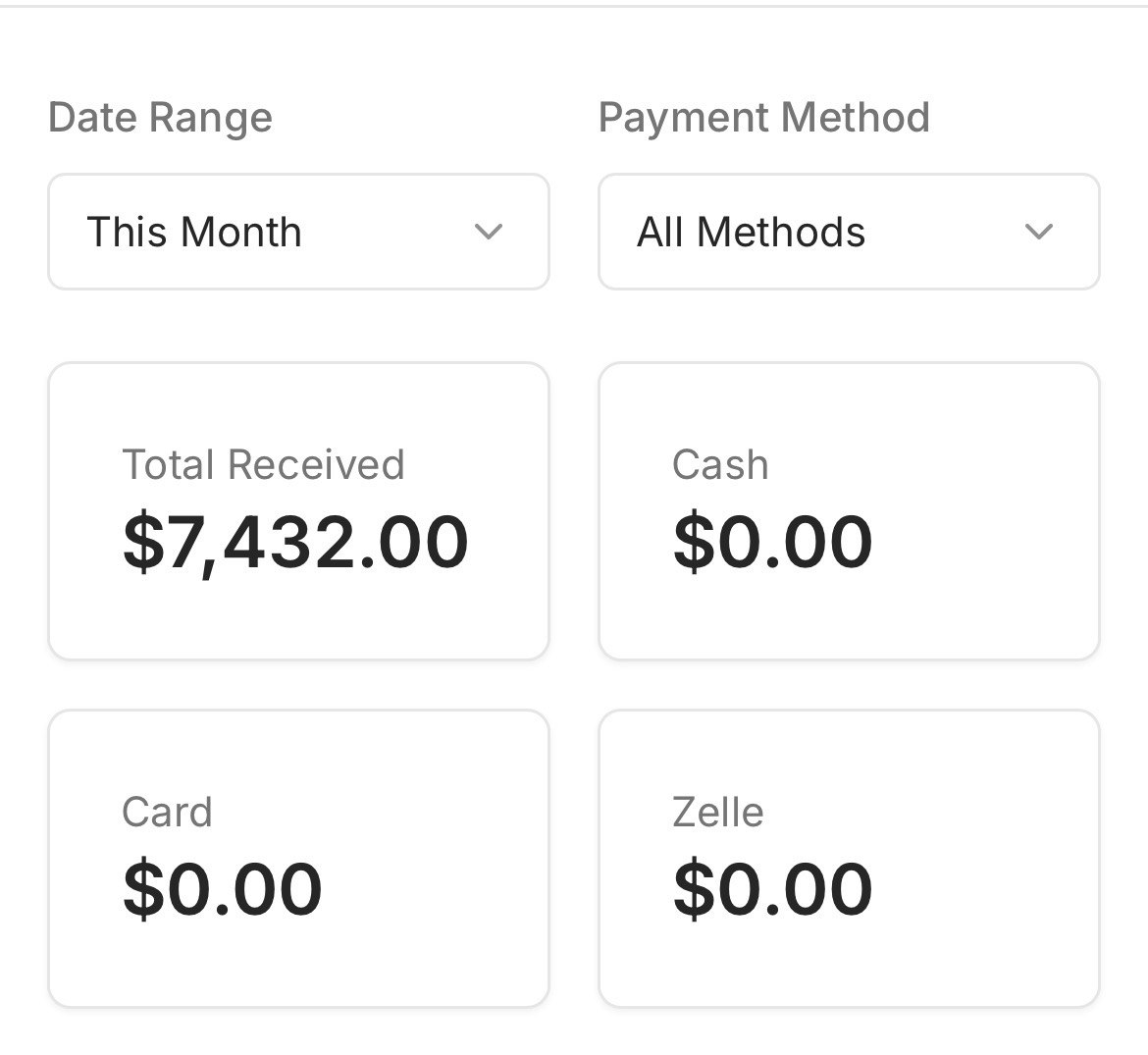Click chevron arrow beside This Month
This screenshot has height=1055, width=1148.
pyautogui.click(x=489, y=233)
